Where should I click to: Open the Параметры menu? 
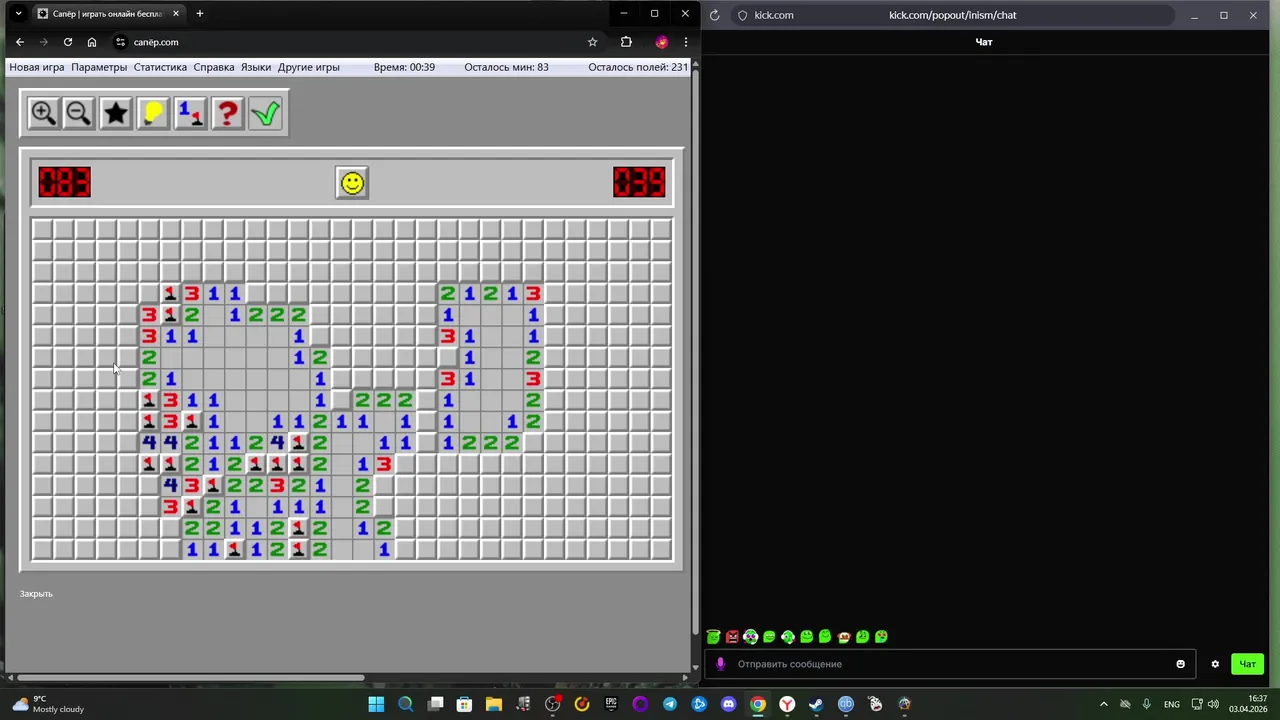99,67
